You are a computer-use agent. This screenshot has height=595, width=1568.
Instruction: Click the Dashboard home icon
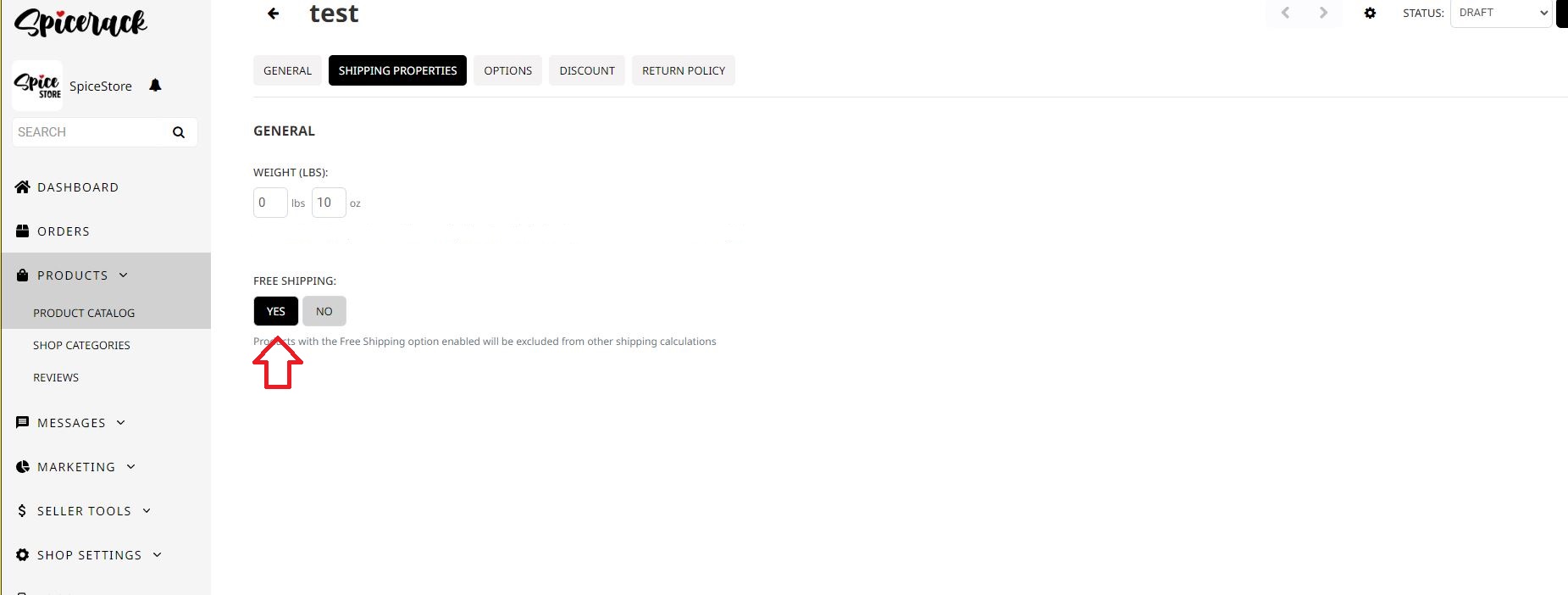[23, 186]
